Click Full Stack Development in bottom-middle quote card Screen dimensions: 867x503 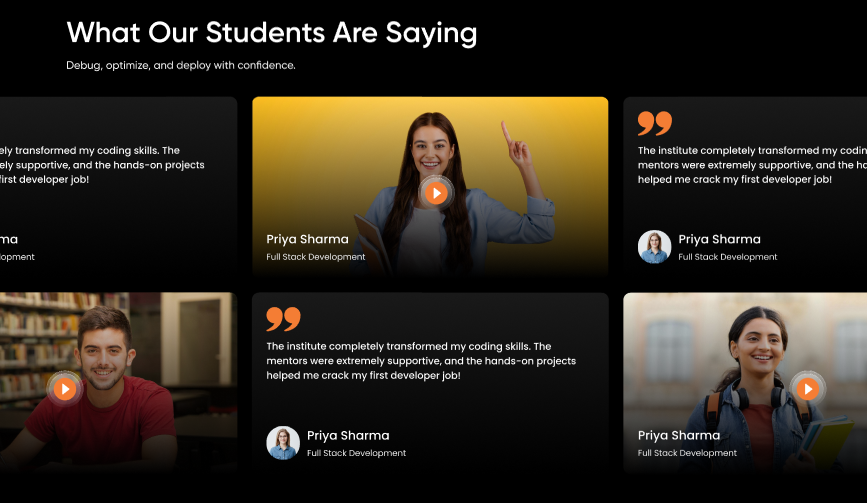pos(356,453)
